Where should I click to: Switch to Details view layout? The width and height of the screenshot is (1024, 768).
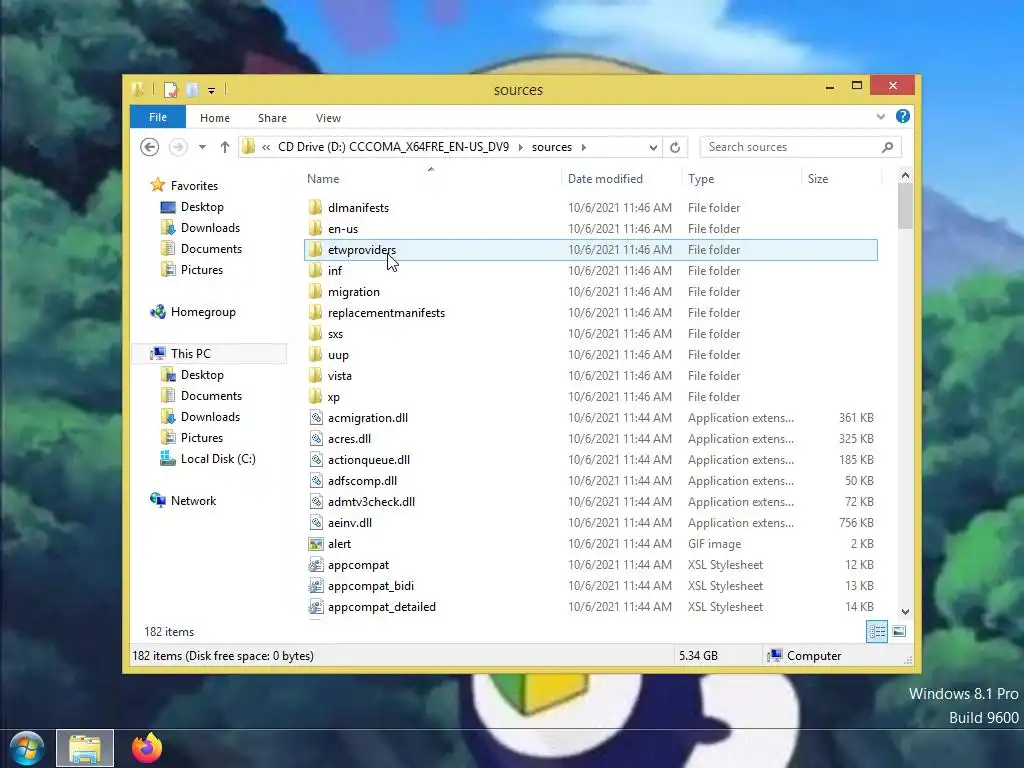877,632
